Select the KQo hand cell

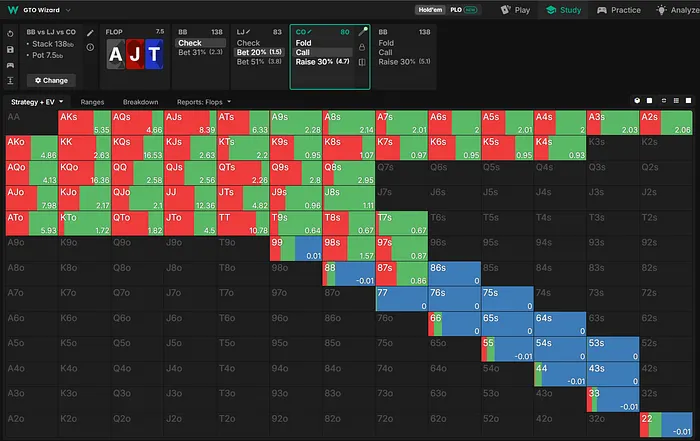click(x=84, y=173)
